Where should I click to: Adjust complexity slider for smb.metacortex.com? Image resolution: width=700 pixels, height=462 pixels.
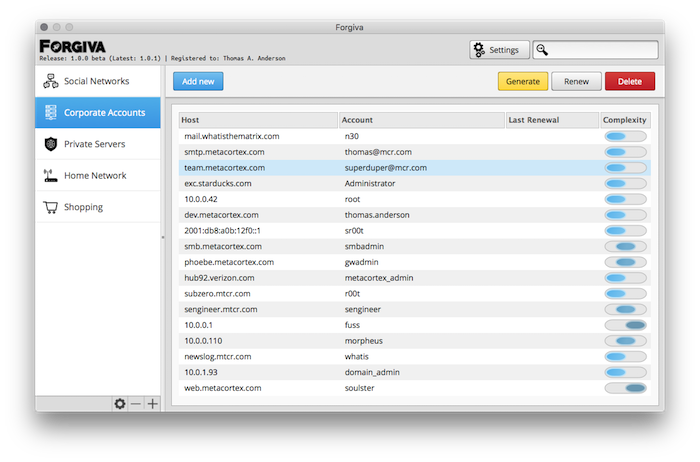click(x=625, y=246)
